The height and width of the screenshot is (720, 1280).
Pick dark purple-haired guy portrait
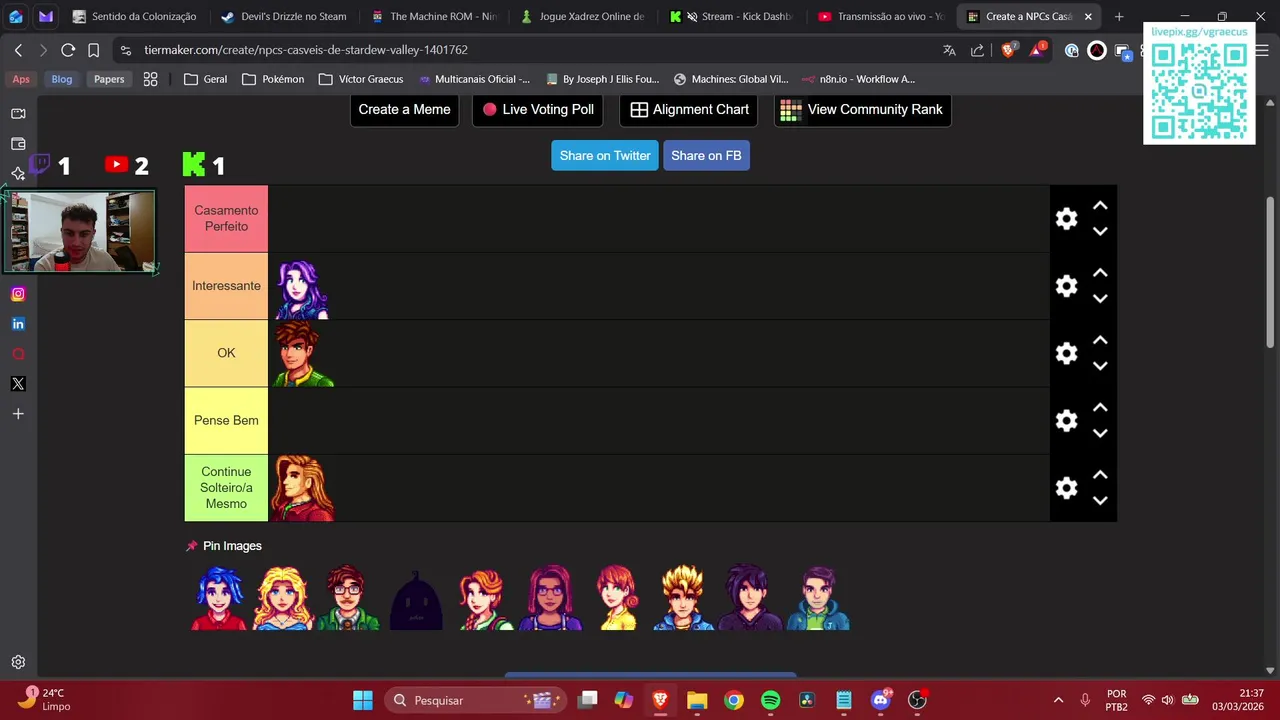tap(750, 597)
